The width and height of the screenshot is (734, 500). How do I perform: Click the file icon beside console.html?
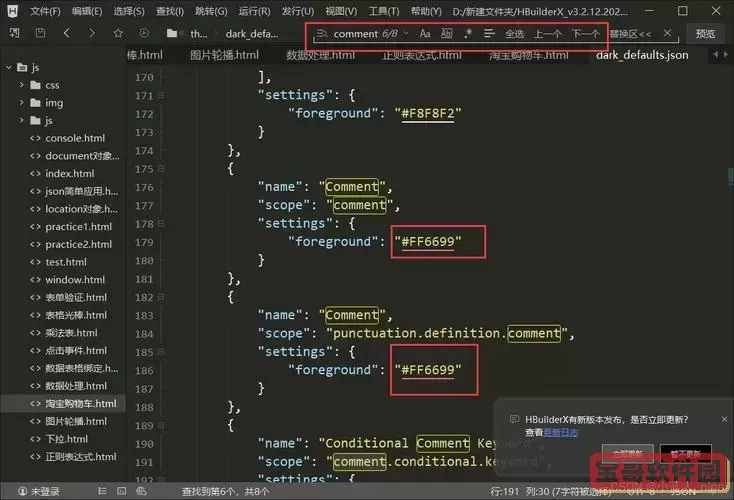click(x=35, y=138)
